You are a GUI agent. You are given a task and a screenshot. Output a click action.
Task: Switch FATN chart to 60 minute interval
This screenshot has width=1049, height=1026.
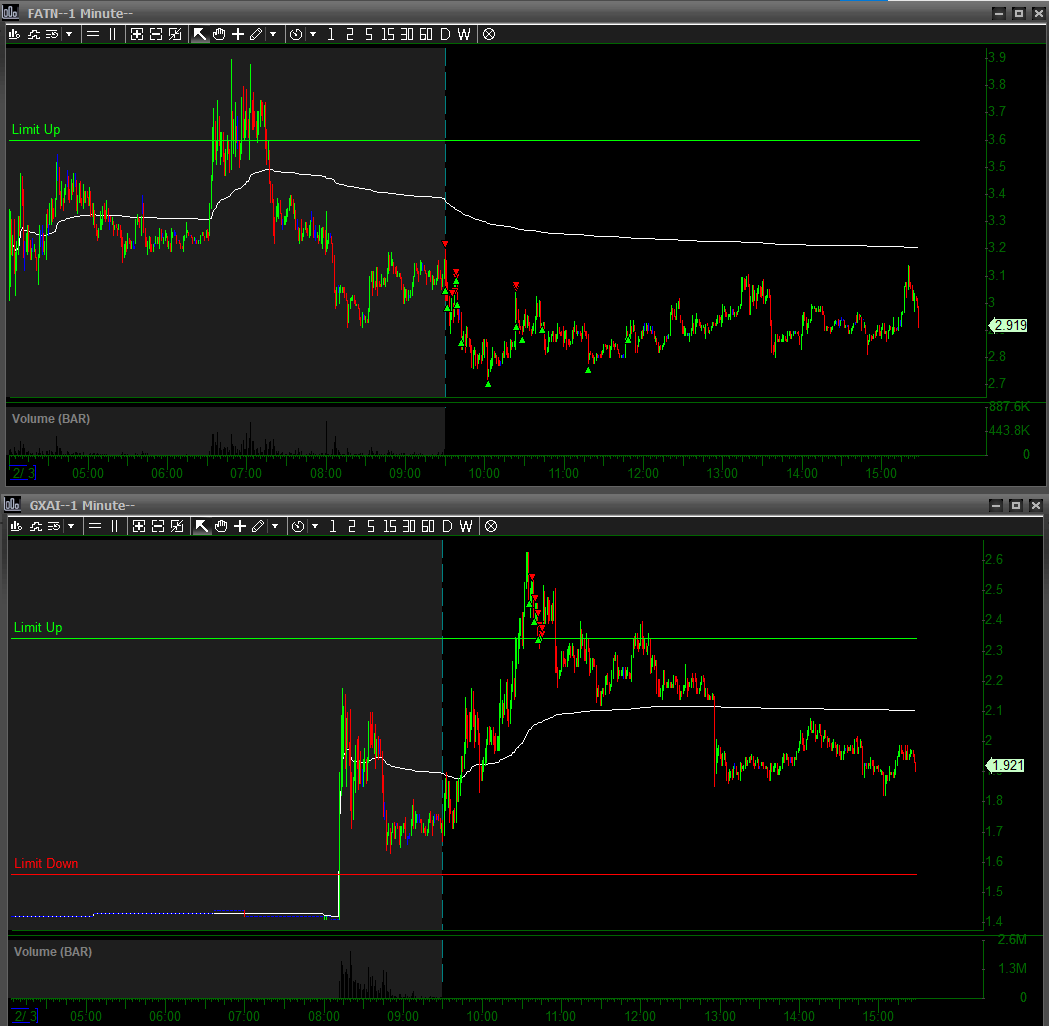click(x=426, y=34)
